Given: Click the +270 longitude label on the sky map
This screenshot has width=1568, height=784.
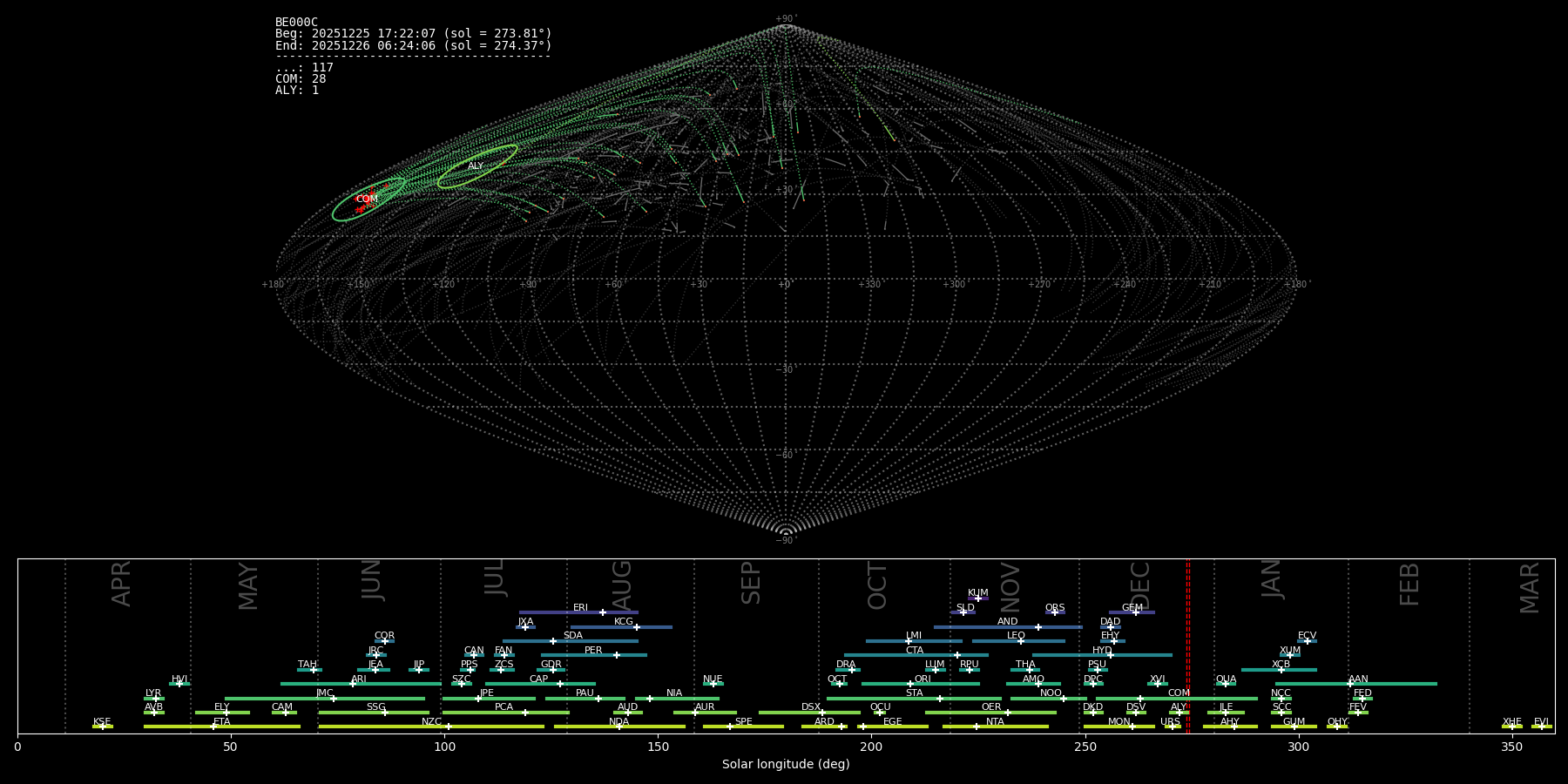Looking at the screenshot, I should click(1039, 285).
